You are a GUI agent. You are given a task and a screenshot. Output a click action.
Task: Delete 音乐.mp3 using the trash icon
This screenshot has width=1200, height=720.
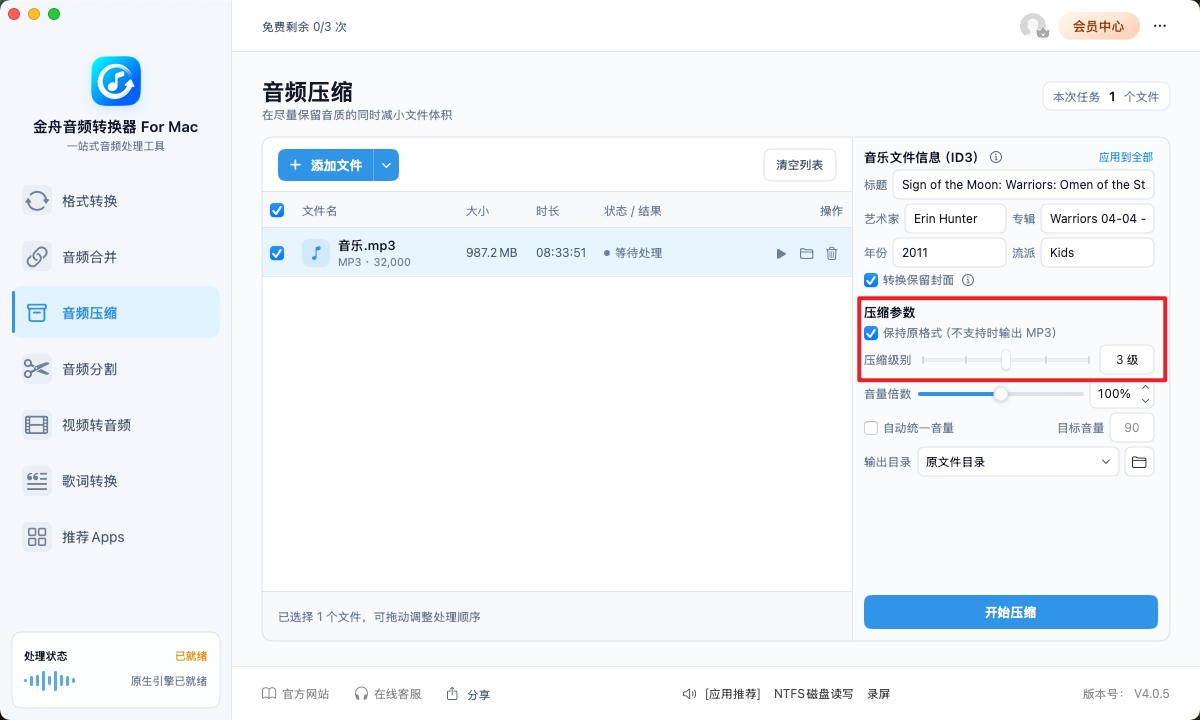click(832, 254)
